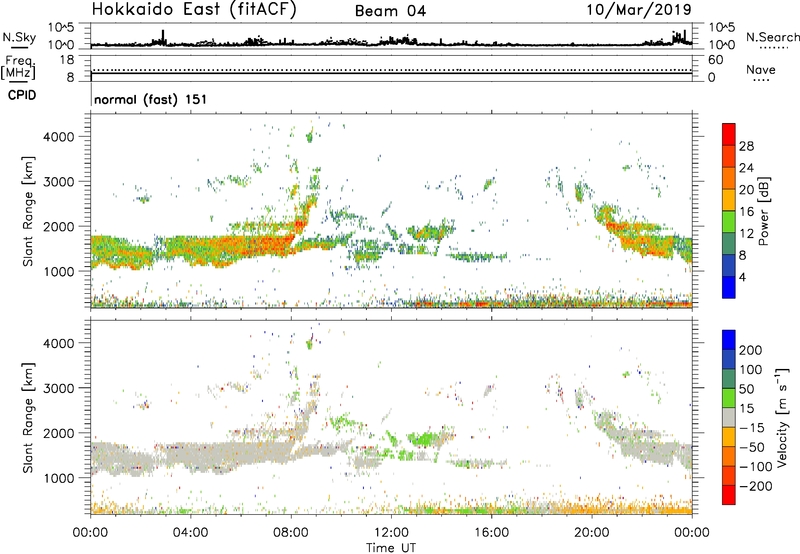Image resolution: width=800 pixels, height=554 pixels.
Task: Click the 'CPID' row label
Action: point(22,95)
